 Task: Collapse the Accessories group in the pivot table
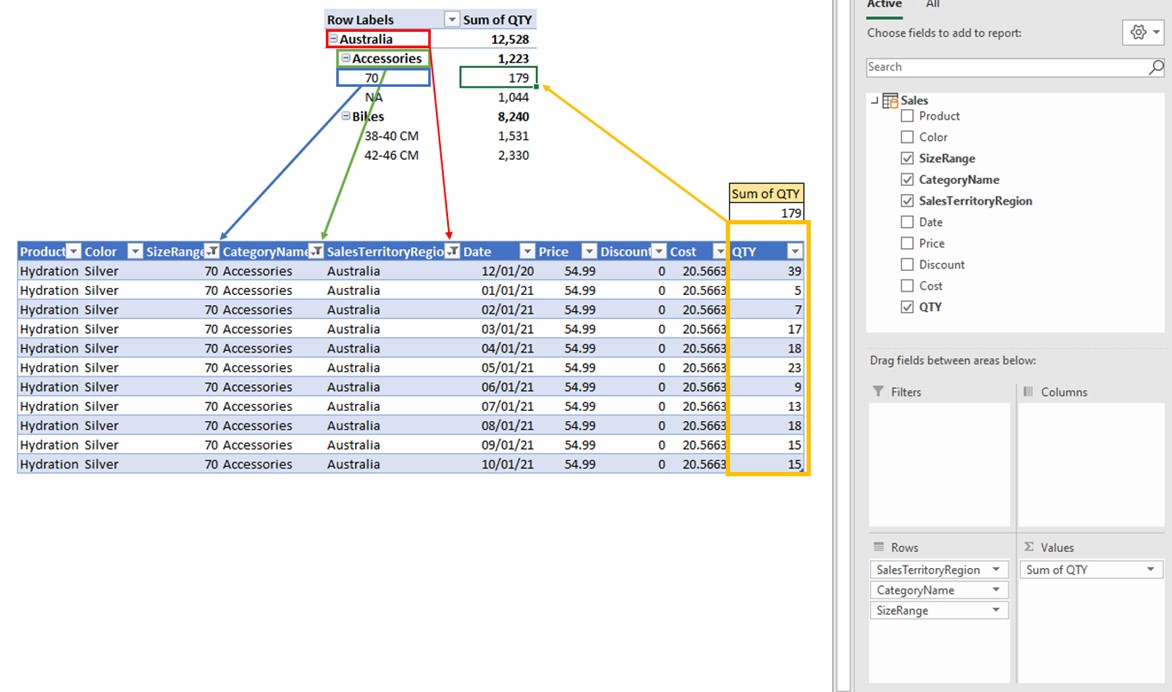[x=345, y=58]
